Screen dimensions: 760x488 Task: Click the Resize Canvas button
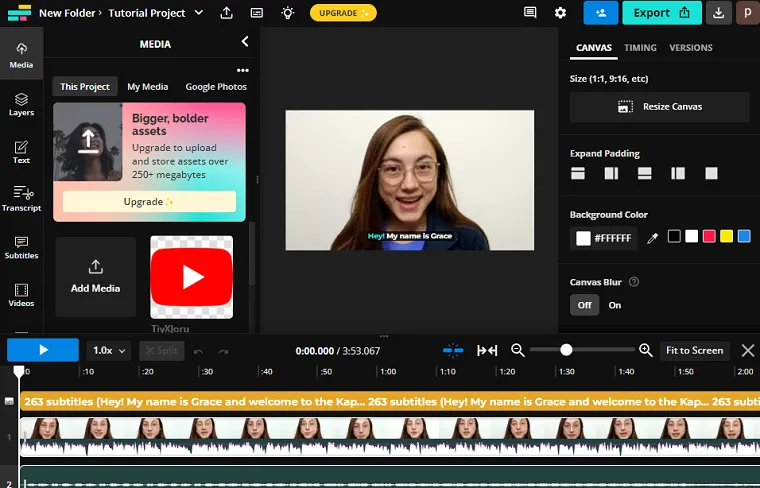pyautogui.click(x=659, y=107)
